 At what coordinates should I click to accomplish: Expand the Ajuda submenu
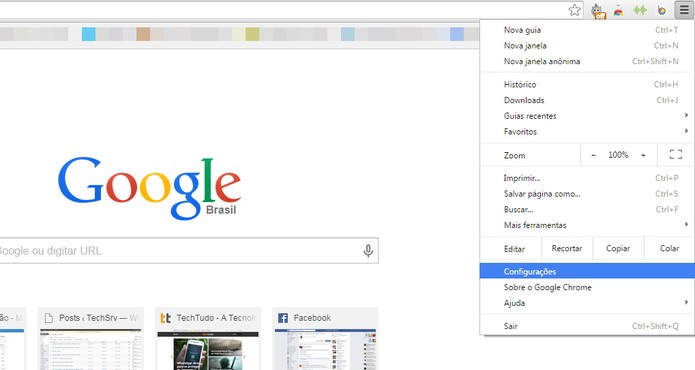pyautogui.click(x=587, y=303)
